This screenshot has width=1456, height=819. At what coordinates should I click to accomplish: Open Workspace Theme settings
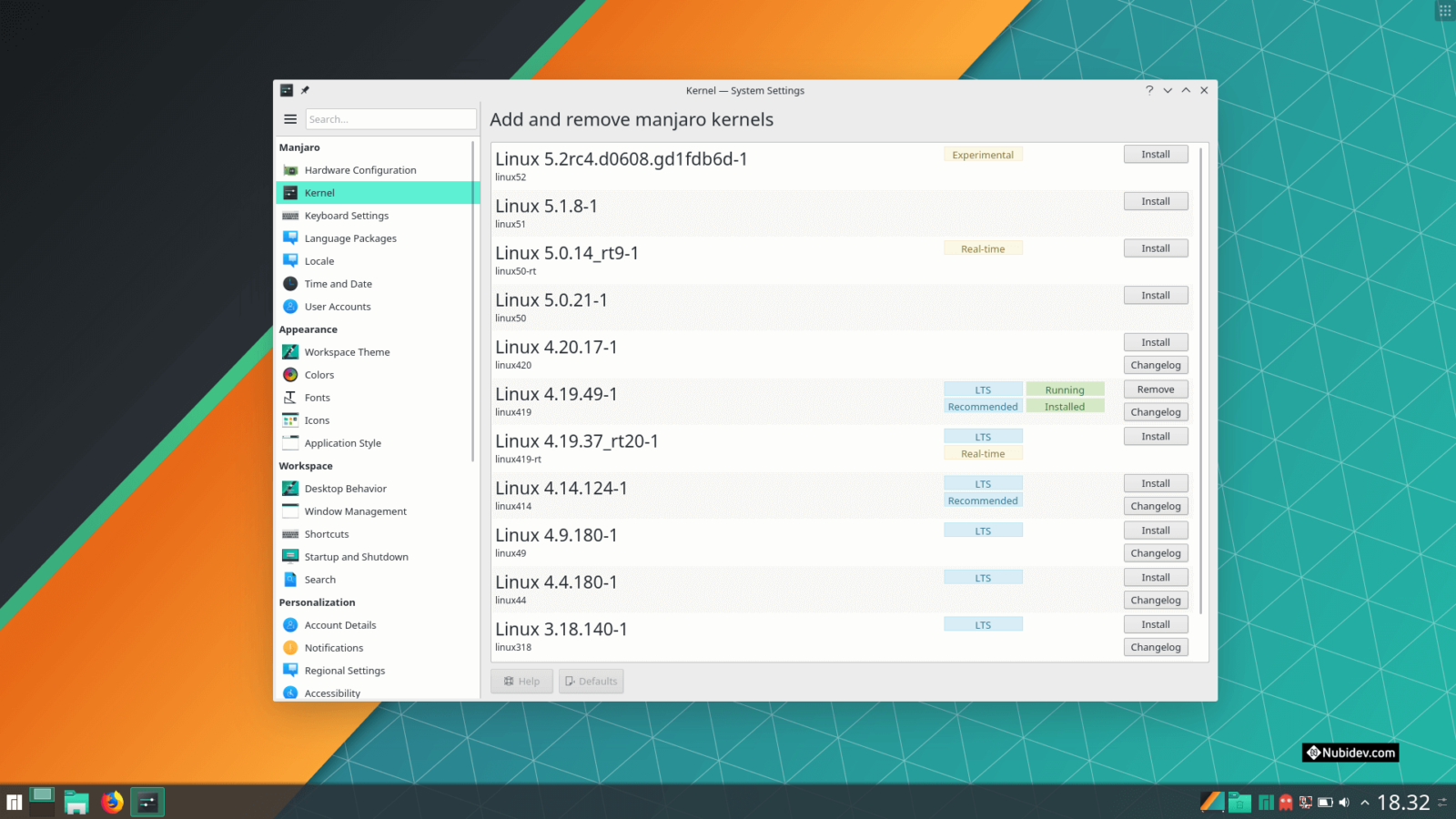347,352
